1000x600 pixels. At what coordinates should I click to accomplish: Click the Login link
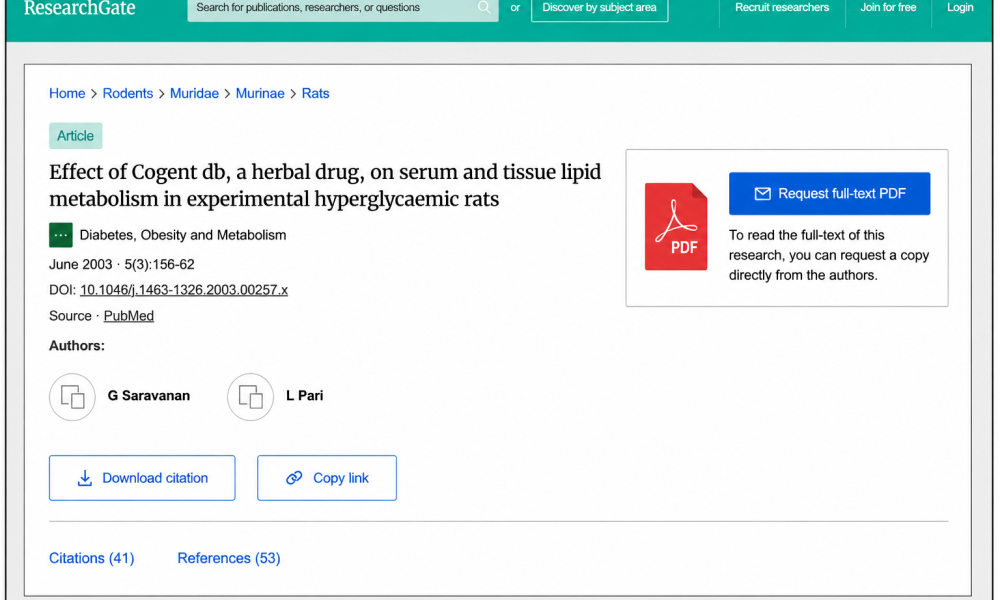click(960, 8)
